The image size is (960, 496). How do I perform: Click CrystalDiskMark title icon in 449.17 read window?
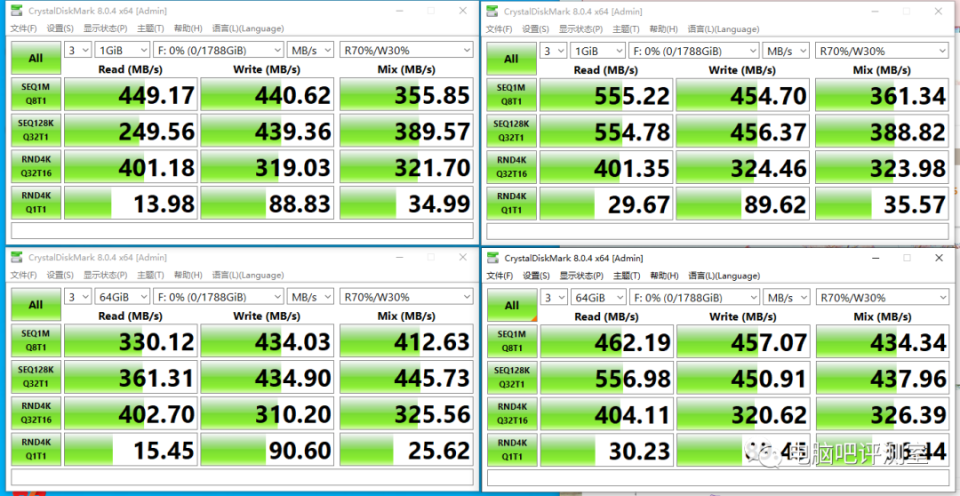(x=18, y=11)
